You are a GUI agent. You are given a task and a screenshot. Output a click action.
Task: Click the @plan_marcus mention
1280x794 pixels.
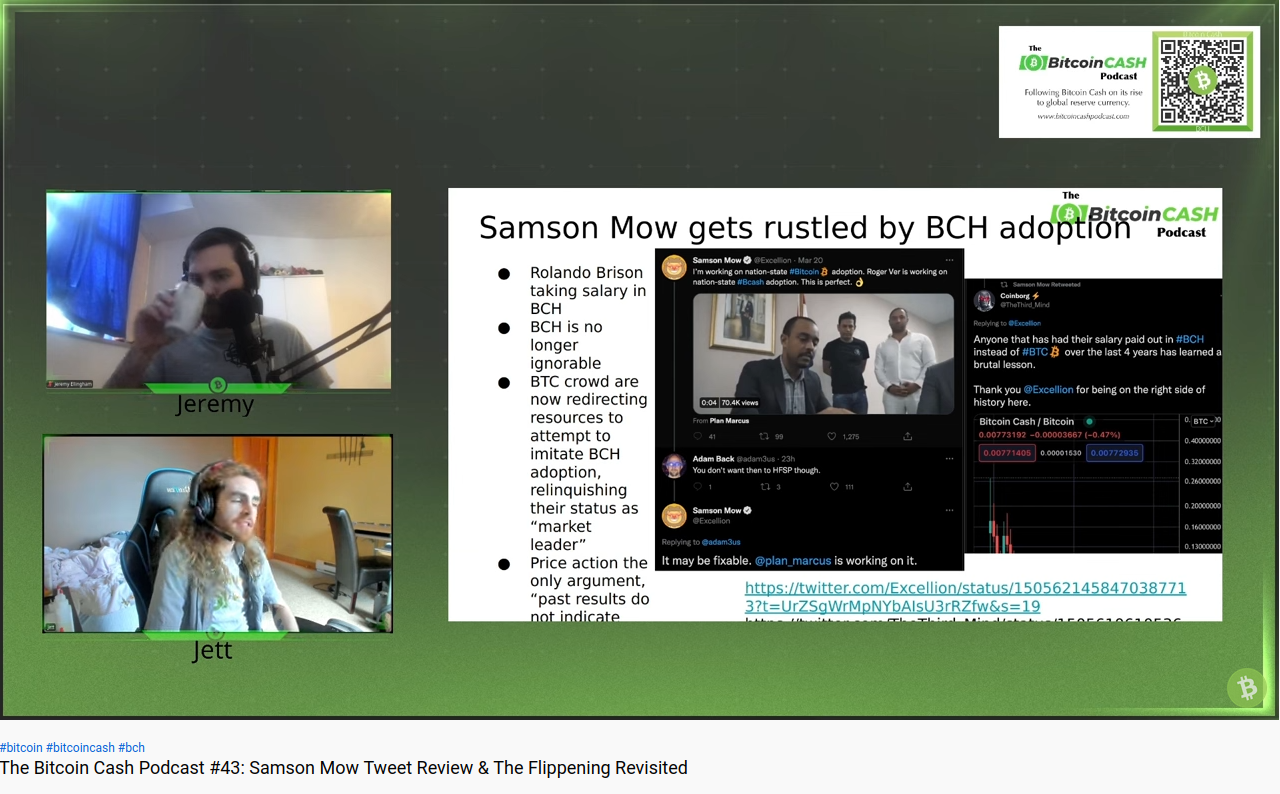(794, 561)
